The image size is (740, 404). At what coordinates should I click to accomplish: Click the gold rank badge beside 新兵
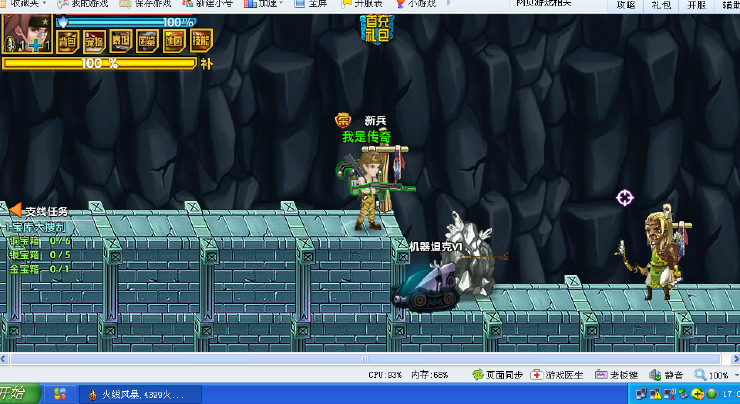coord(343,120)
